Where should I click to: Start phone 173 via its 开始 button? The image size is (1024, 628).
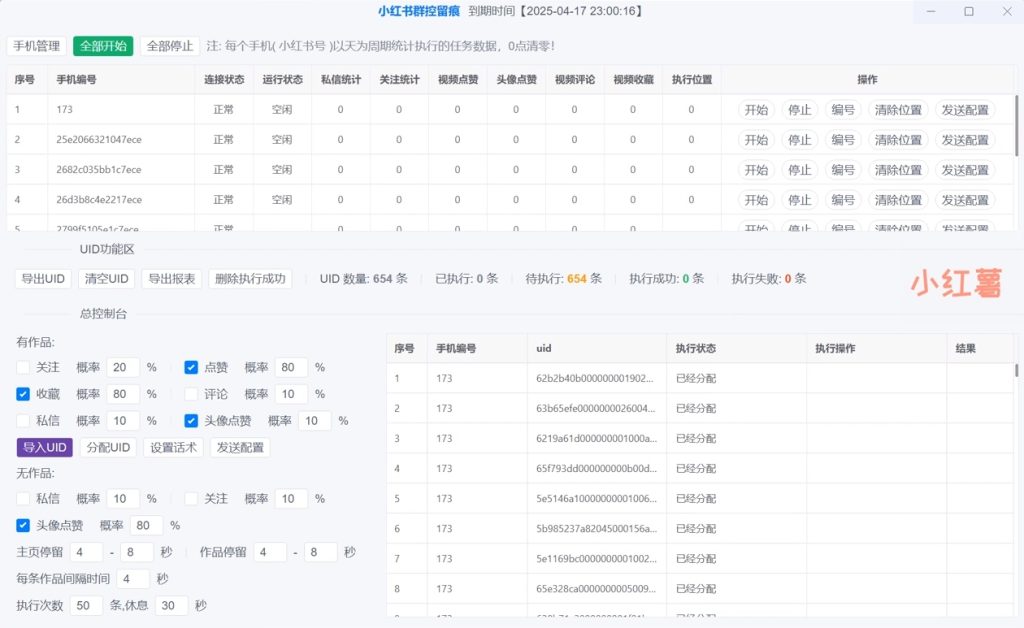pyautogui.click(x=756, y=110)
